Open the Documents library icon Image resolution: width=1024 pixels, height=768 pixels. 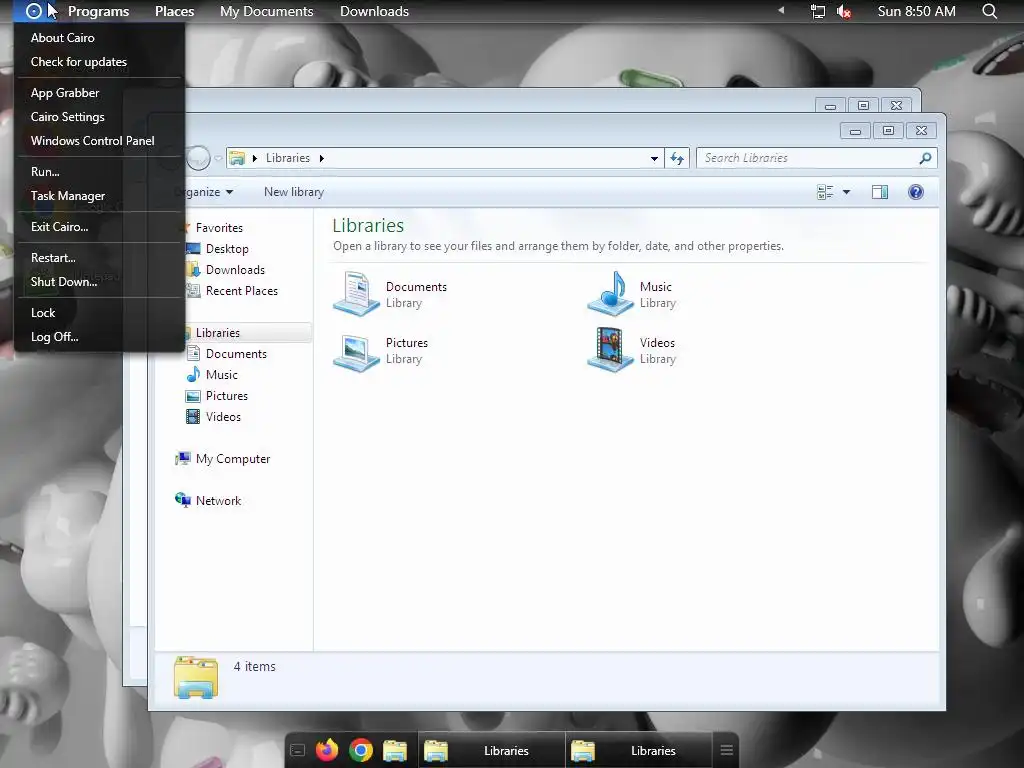[356, 294]
